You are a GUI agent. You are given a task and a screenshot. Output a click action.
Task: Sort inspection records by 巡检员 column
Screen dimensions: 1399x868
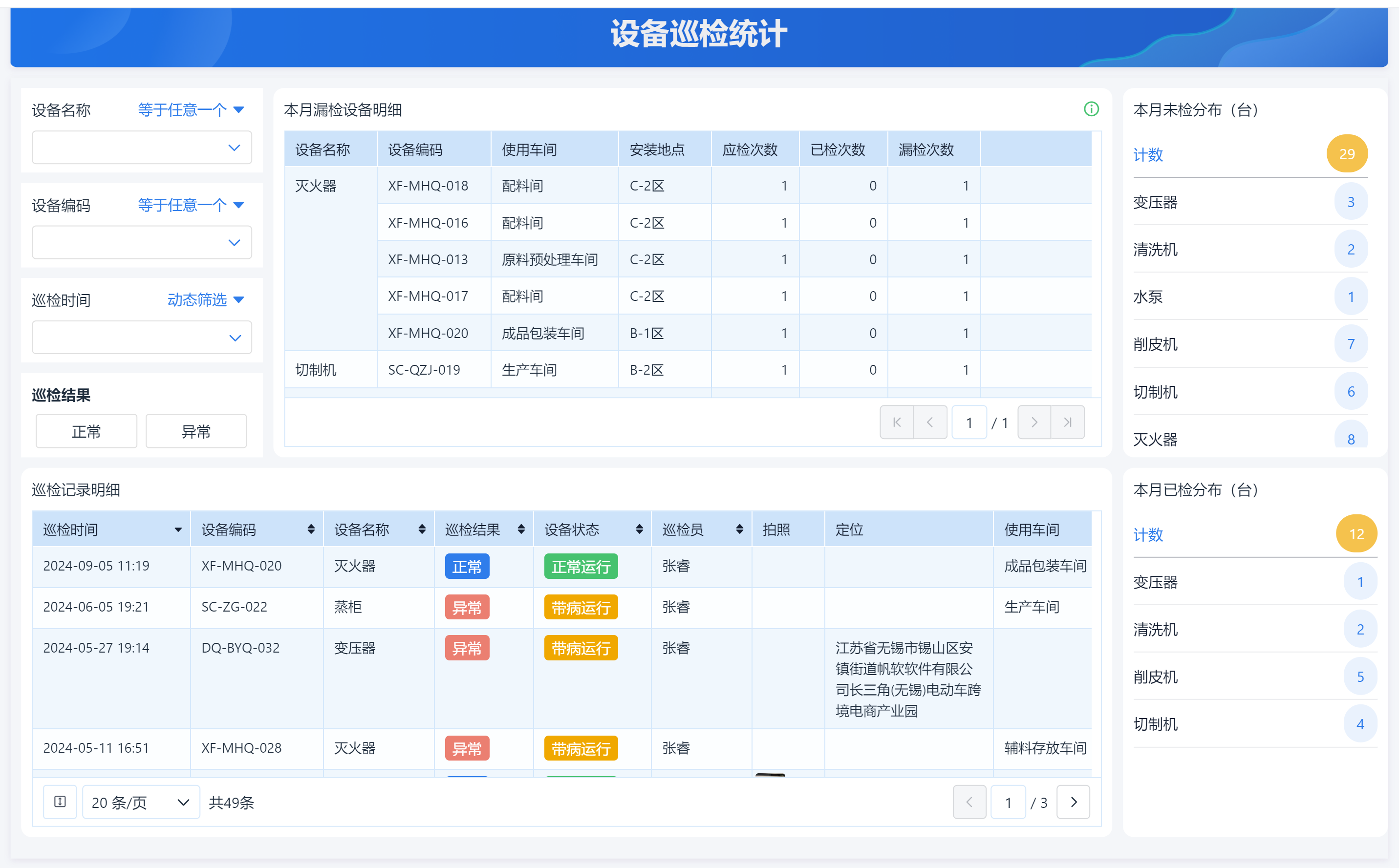tap(740, 529)
